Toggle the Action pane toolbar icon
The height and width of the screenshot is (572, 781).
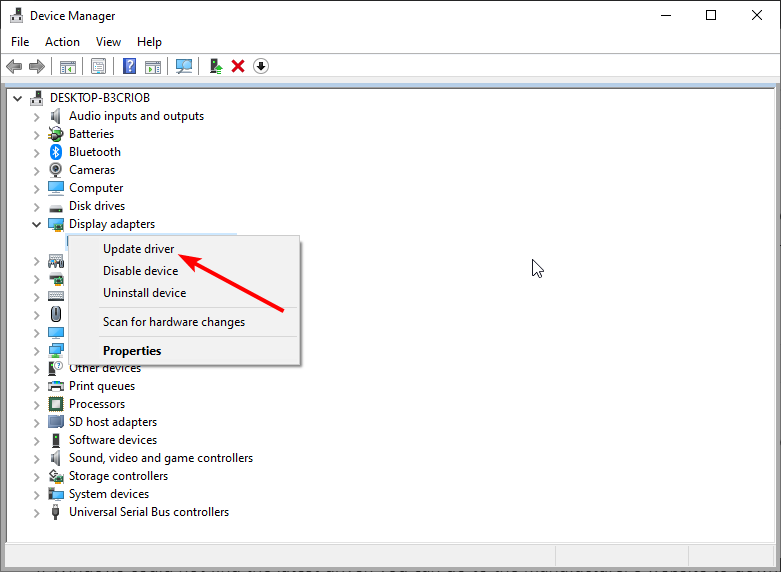(x=153, y=66)
